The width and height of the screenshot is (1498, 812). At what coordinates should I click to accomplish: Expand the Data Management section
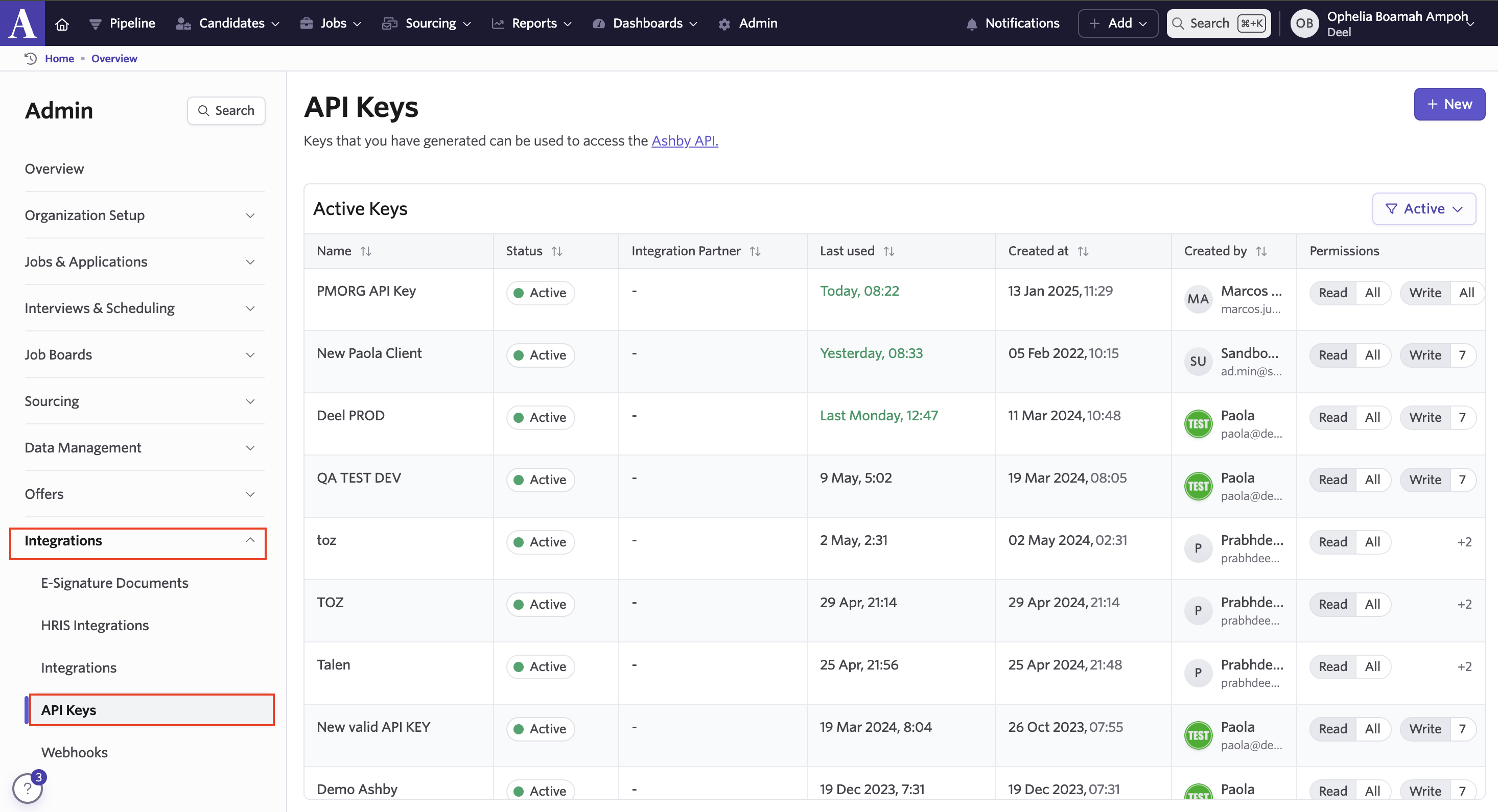click(144, 447)
